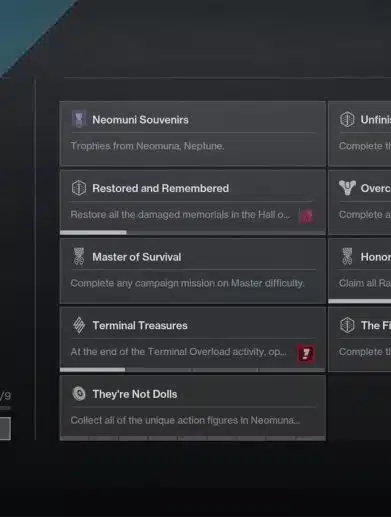This screenshot has height=517, width=391.
Task: Click the Restored and Remembered progress bar
Action: coord(193,232)
